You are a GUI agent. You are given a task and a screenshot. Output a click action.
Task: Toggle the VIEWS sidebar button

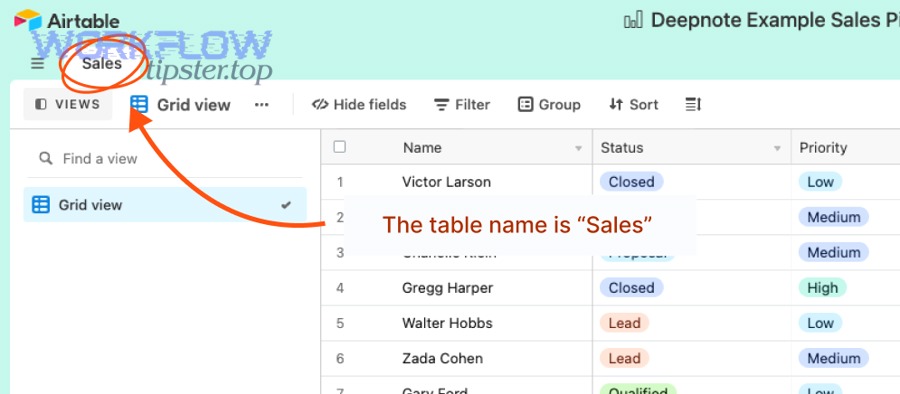[68, 105]
